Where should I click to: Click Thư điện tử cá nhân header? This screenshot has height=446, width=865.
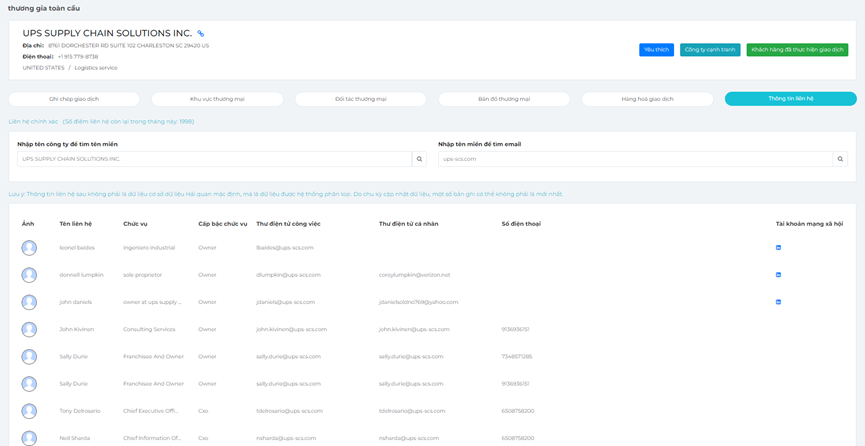coord(409,224)
